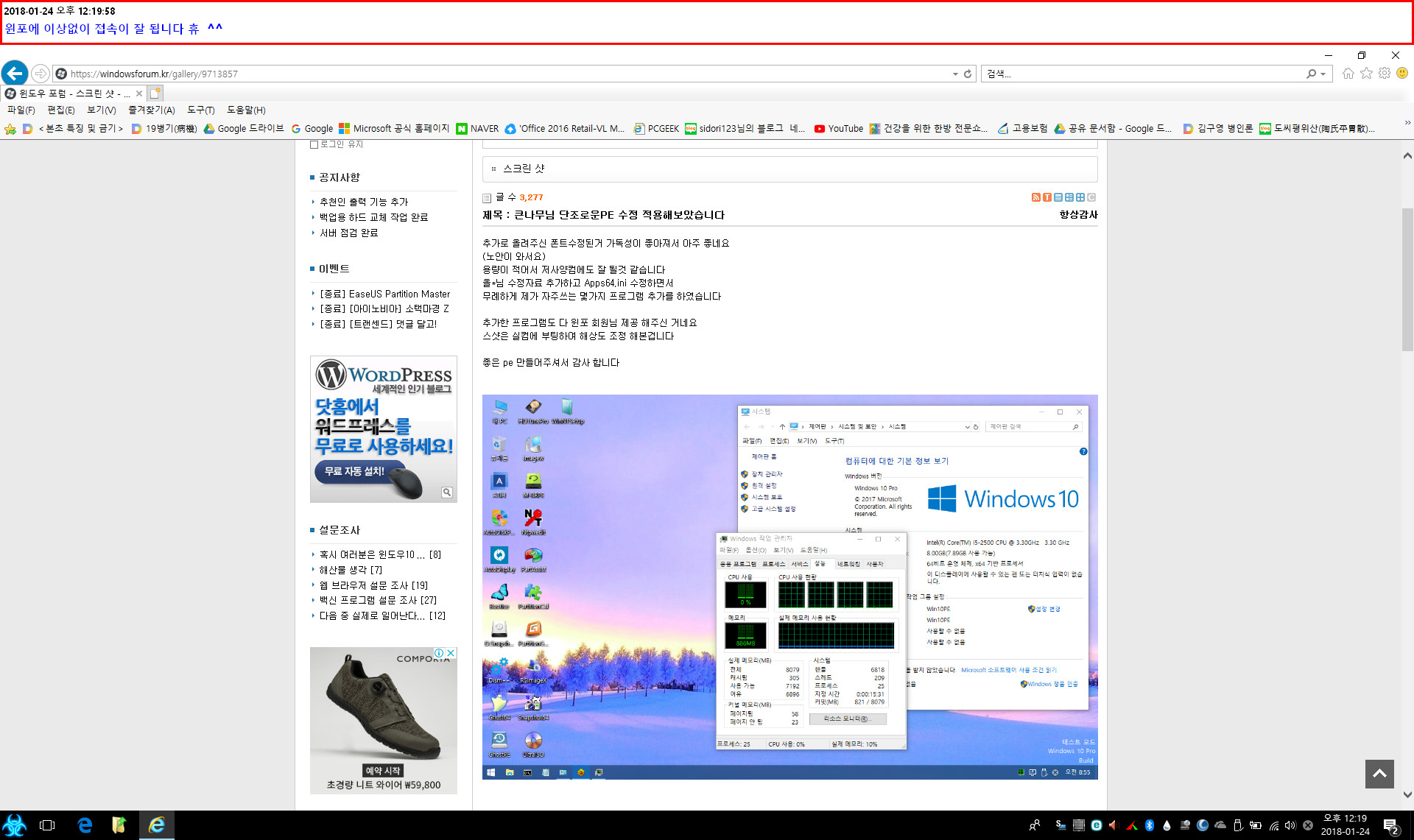Refresh the page with the reload icon
The height and width of the screenshot is (840, 1414).
968,74
